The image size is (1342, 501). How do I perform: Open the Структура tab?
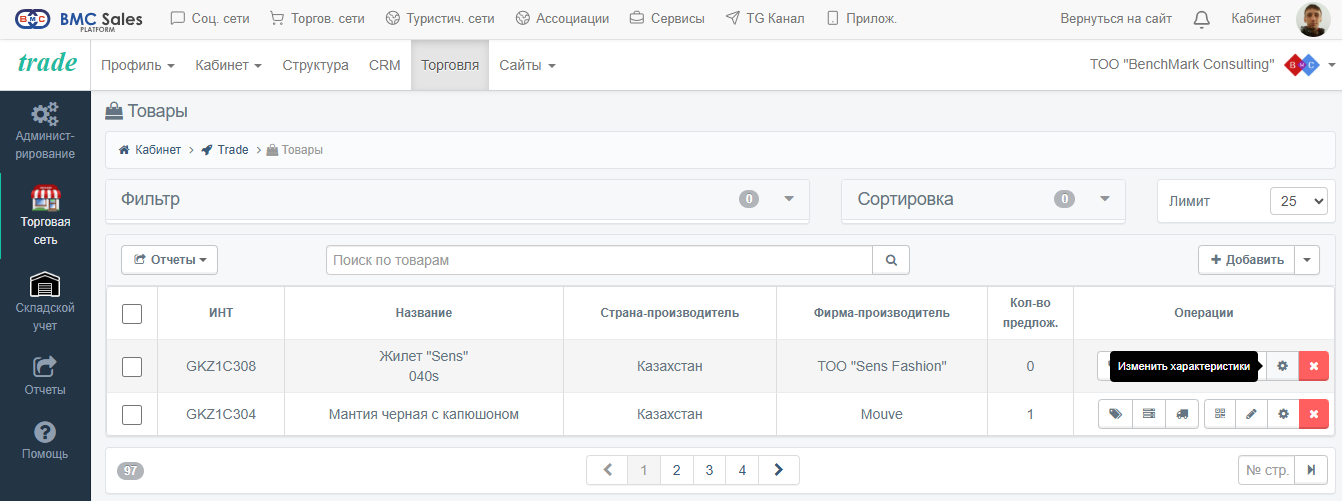pos(315,65)
